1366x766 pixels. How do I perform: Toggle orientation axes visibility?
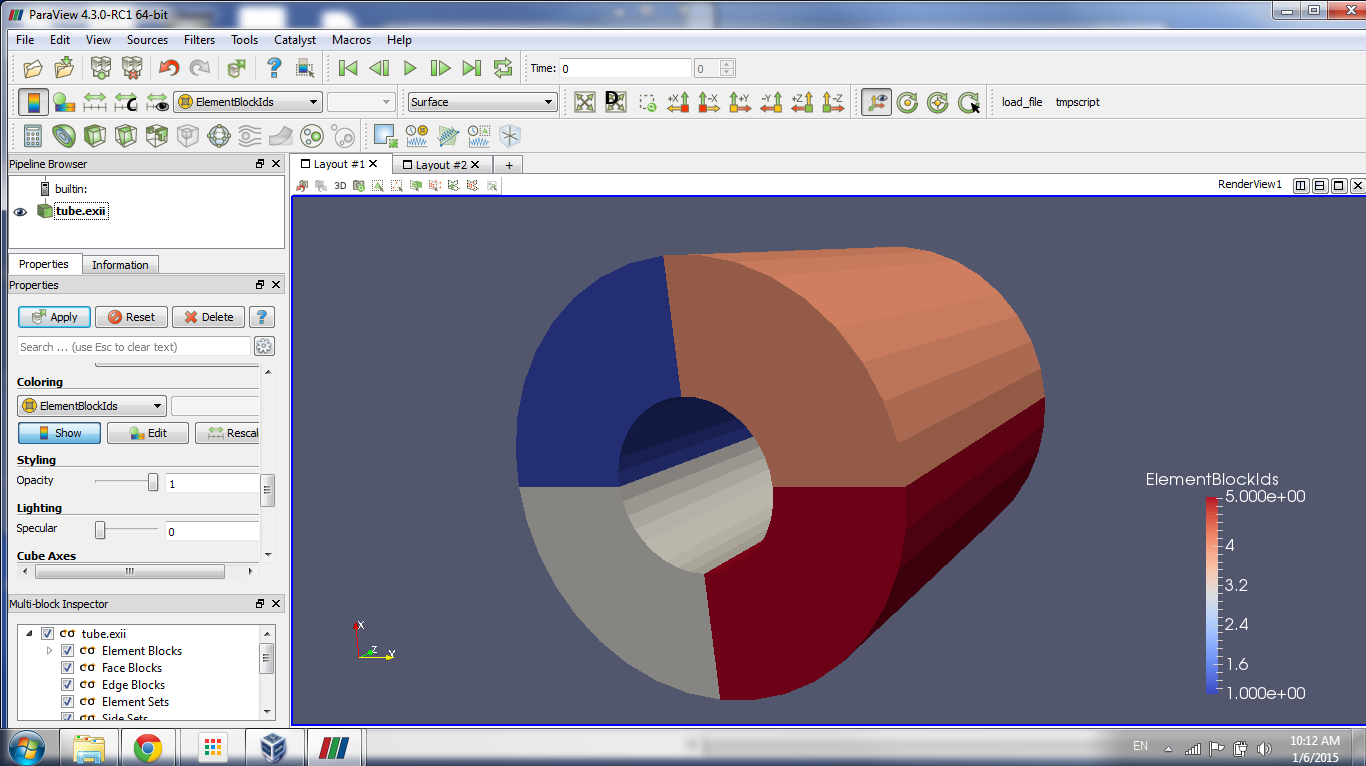coord(876,102)
